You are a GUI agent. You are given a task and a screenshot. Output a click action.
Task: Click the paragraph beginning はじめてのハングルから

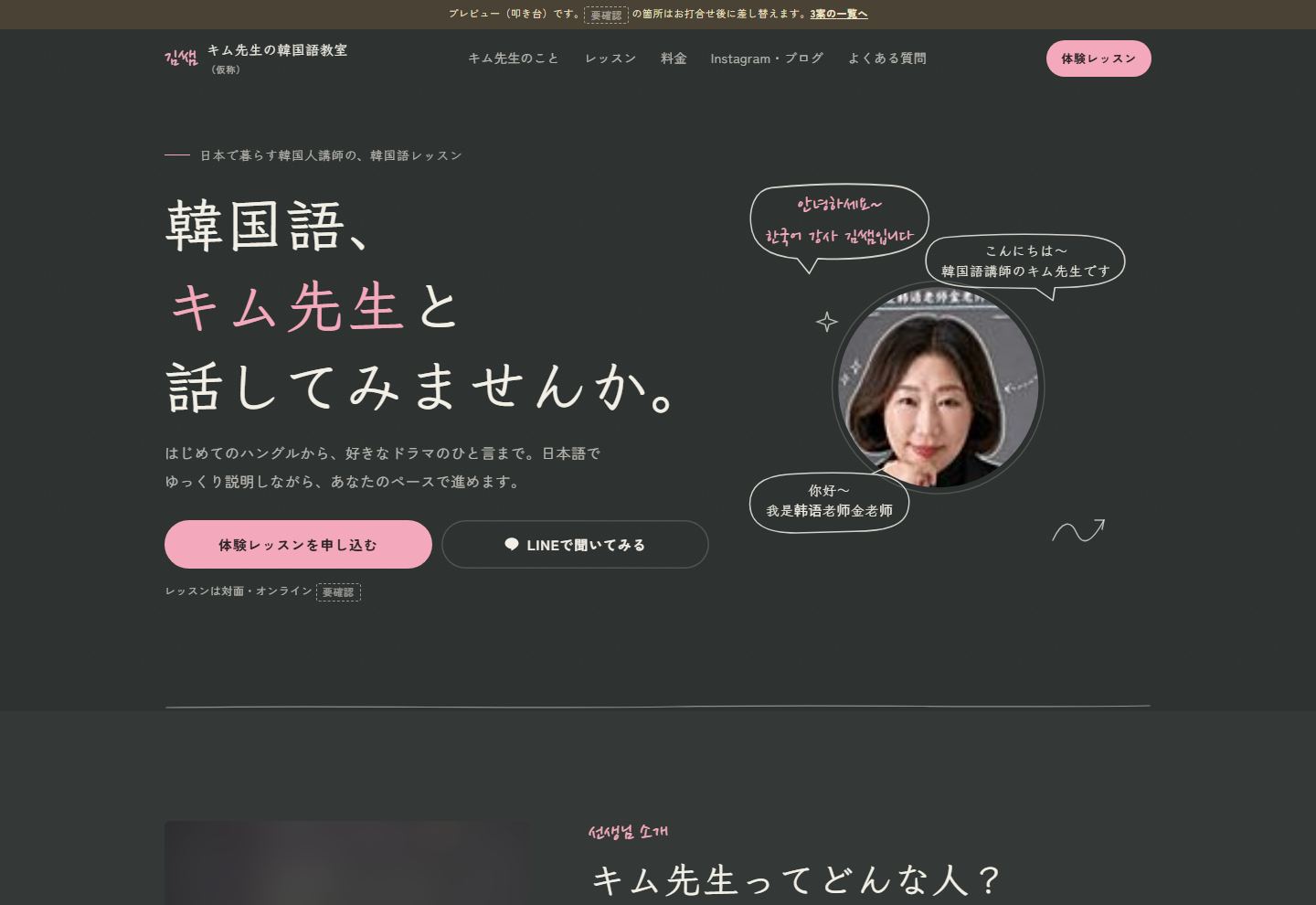(383, 467)
